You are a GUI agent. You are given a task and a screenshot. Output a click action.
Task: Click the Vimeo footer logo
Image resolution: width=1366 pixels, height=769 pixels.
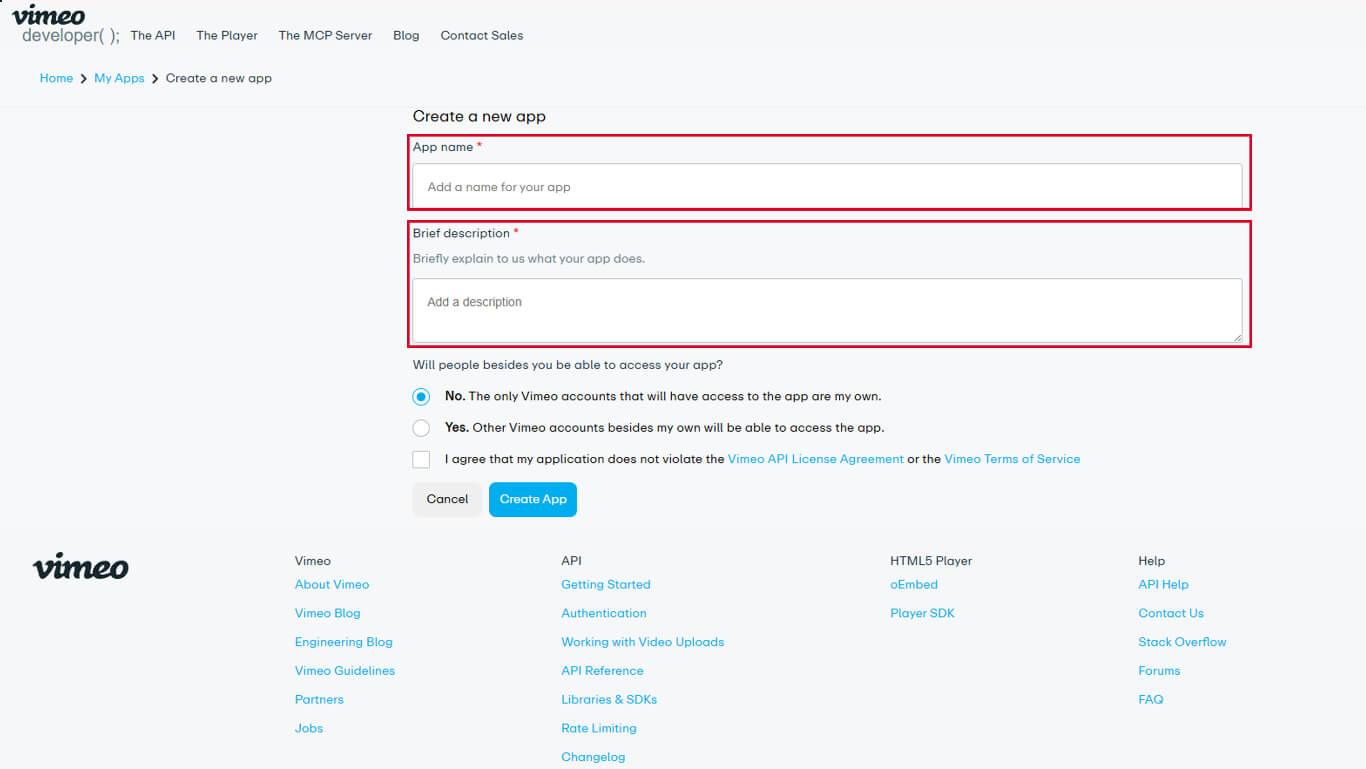pos(80,567)
